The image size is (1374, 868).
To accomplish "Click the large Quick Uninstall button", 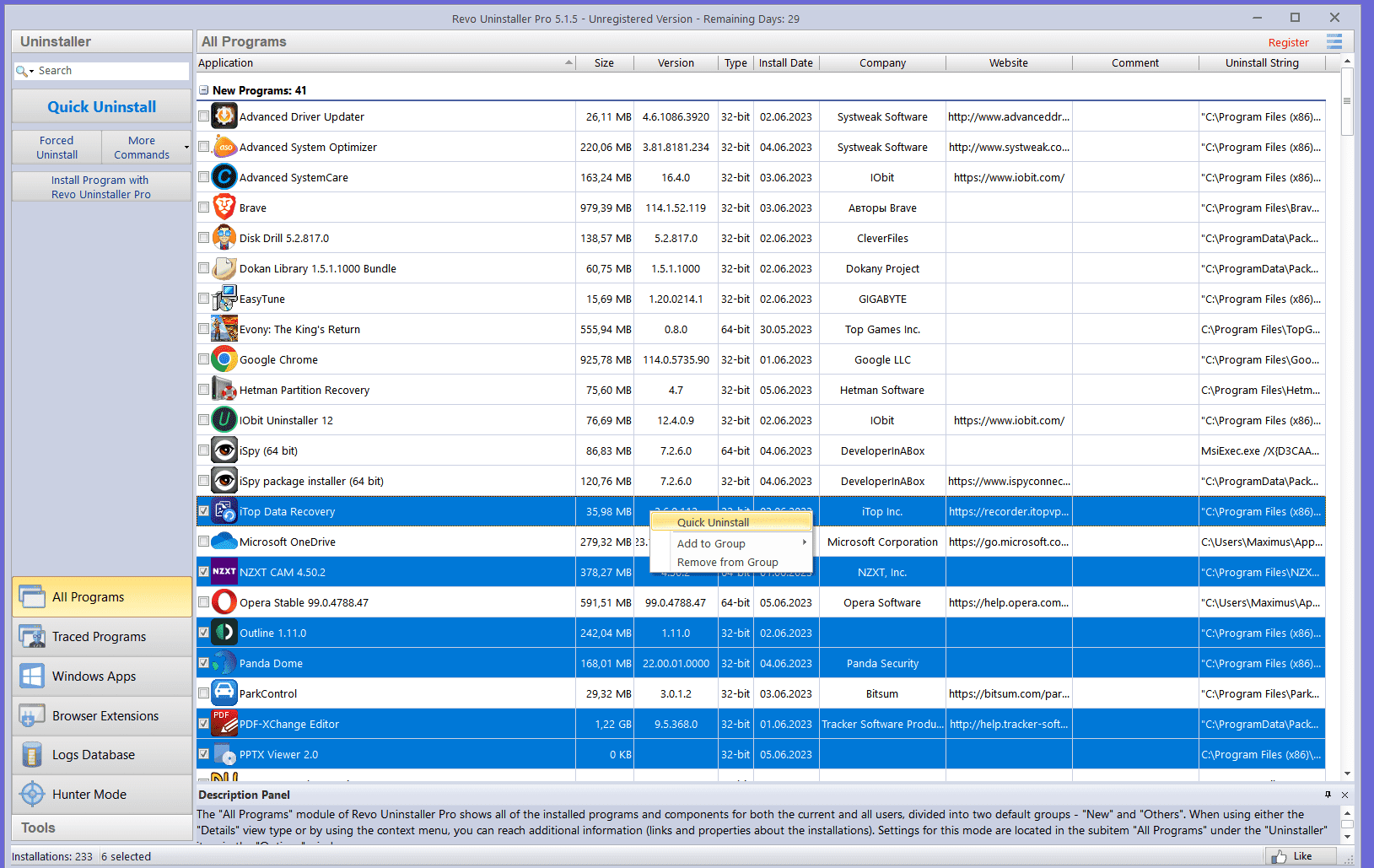I will (102, 107).
